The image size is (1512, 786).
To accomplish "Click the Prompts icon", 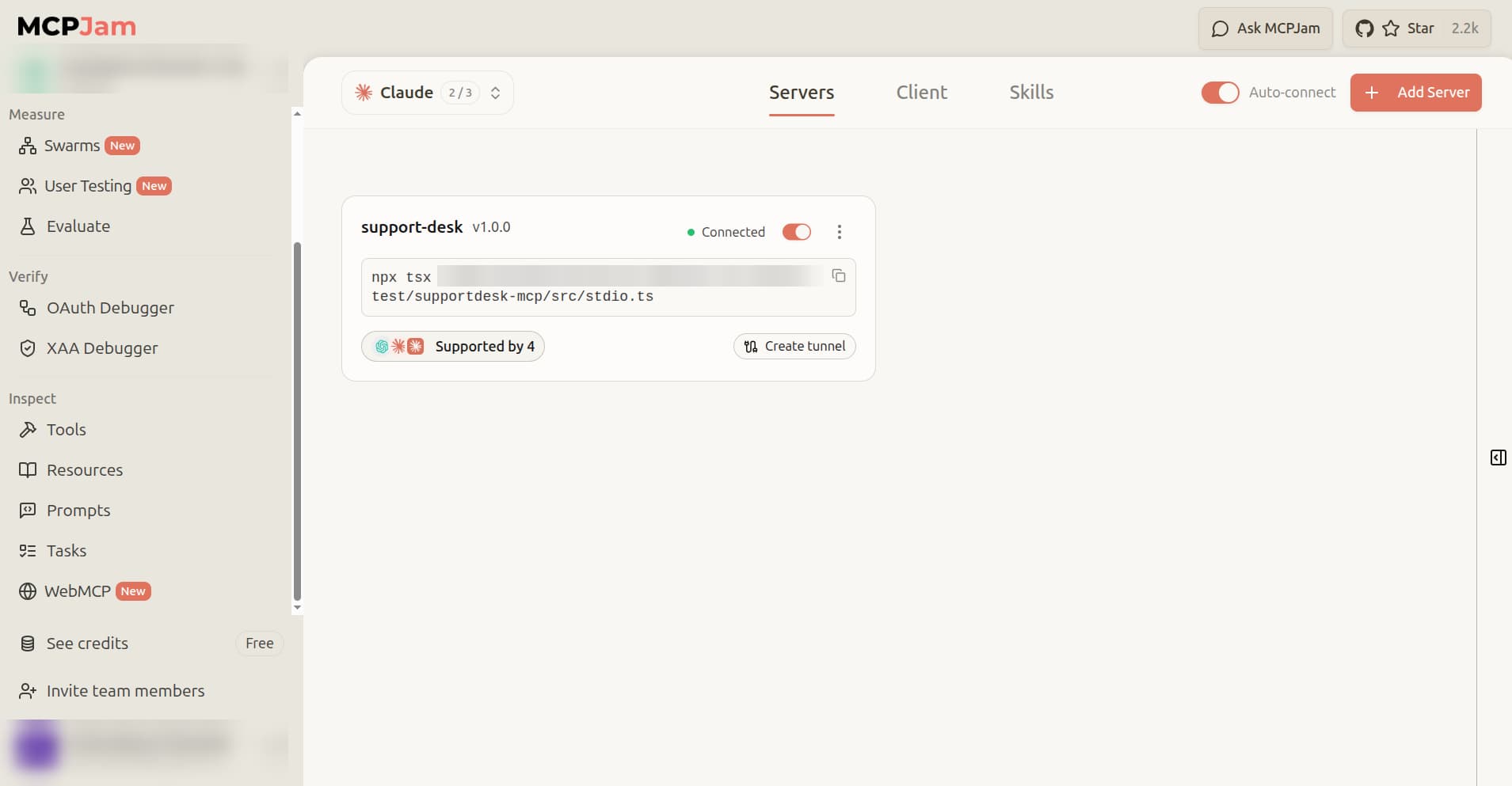I will (28, 511).
